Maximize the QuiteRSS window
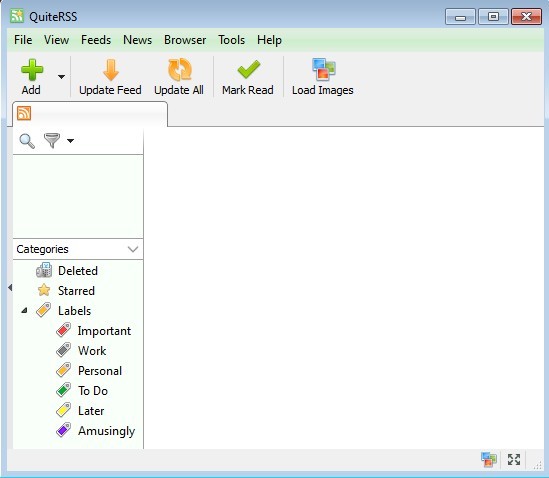 (x=493, y=16)
